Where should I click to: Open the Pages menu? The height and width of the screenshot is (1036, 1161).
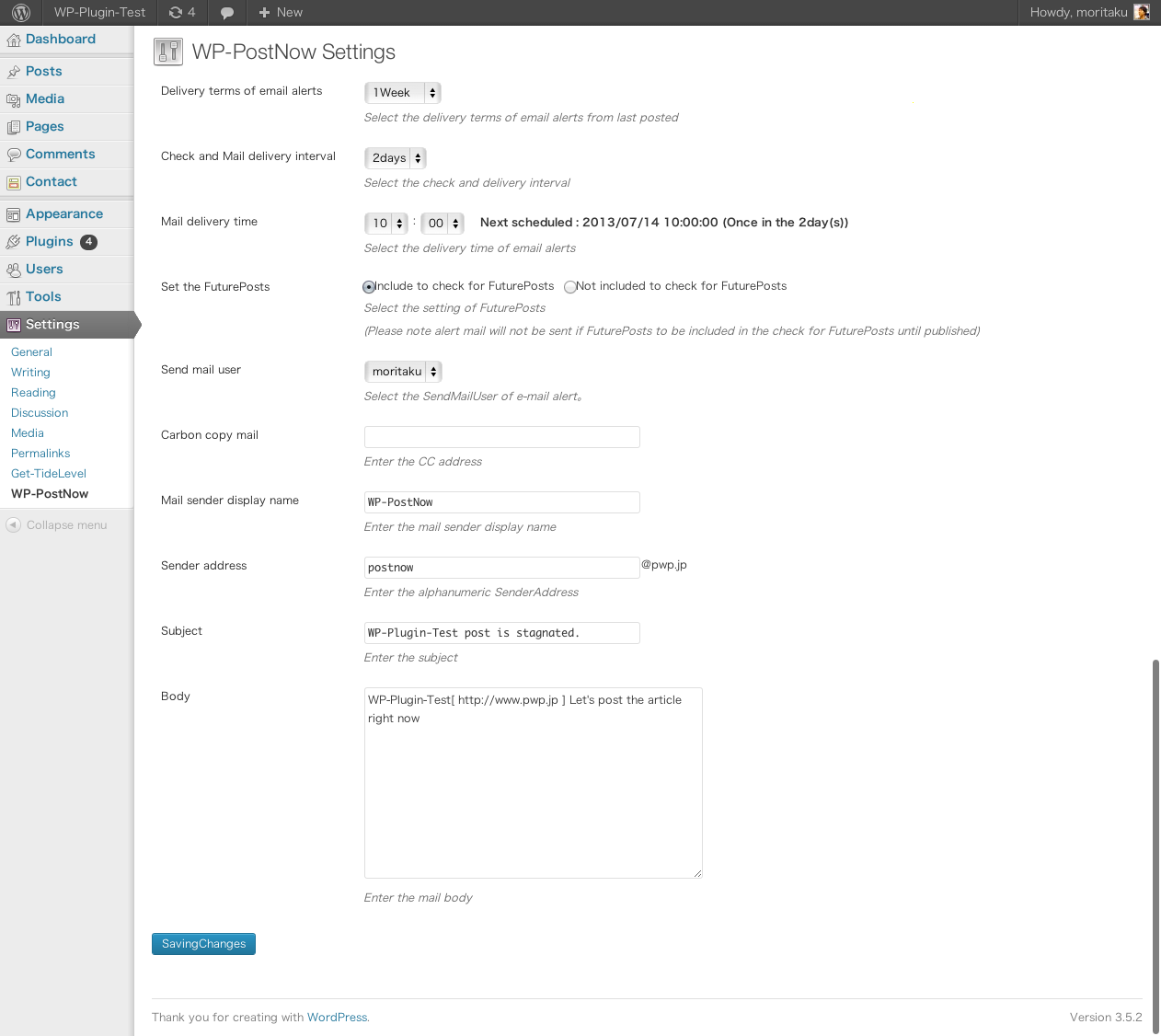45,126
